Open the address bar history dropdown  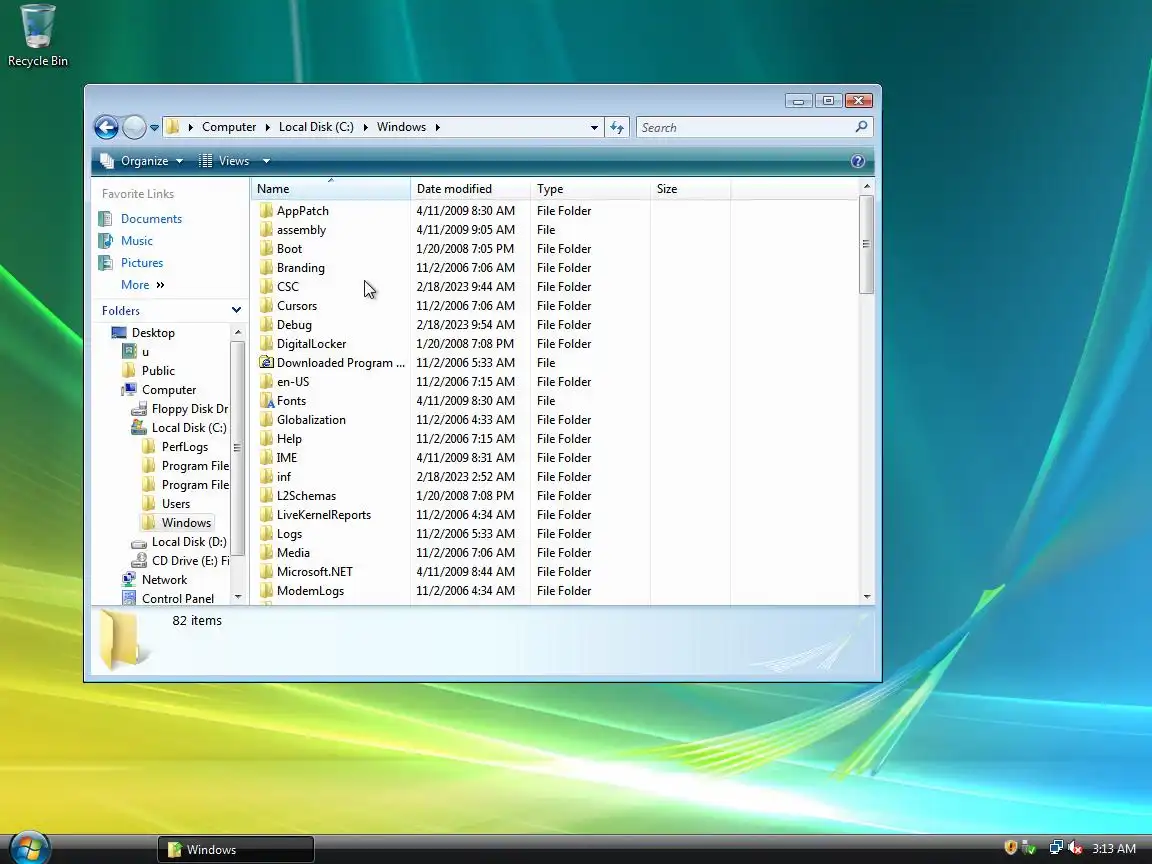pos(594,128)
